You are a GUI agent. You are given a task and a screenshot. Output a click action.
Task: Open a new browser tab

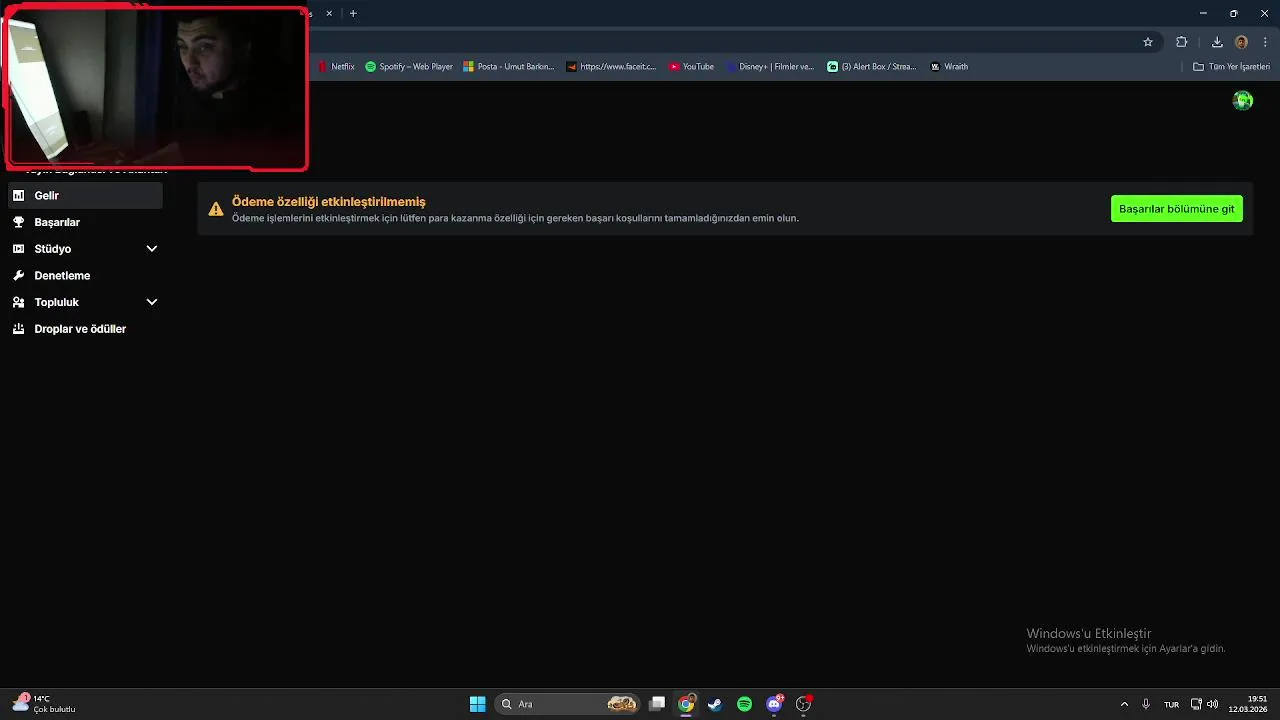(353, 13)
